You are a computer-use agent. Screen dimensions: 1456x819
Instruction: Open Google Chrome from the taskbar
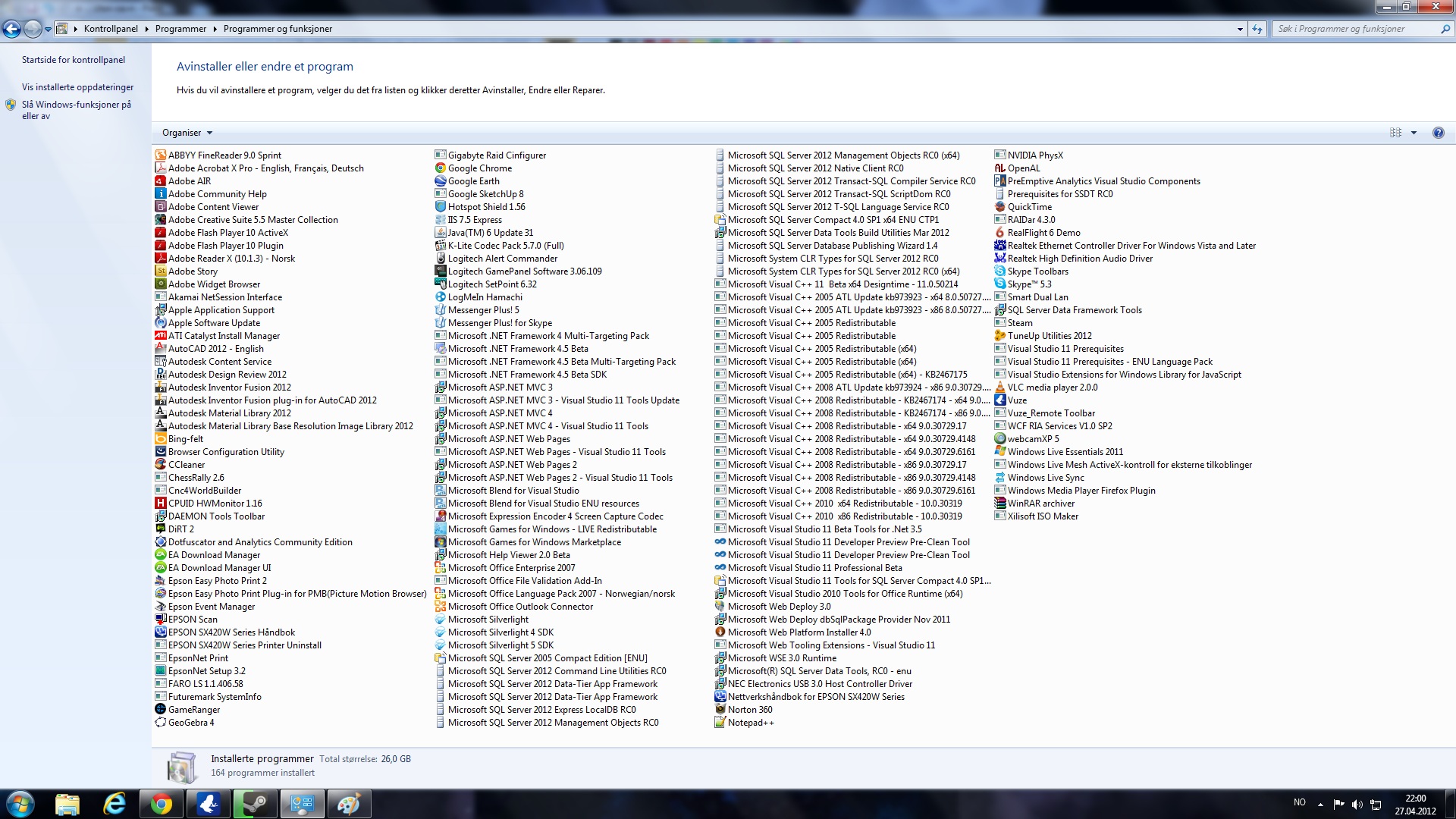coord(161,804)
